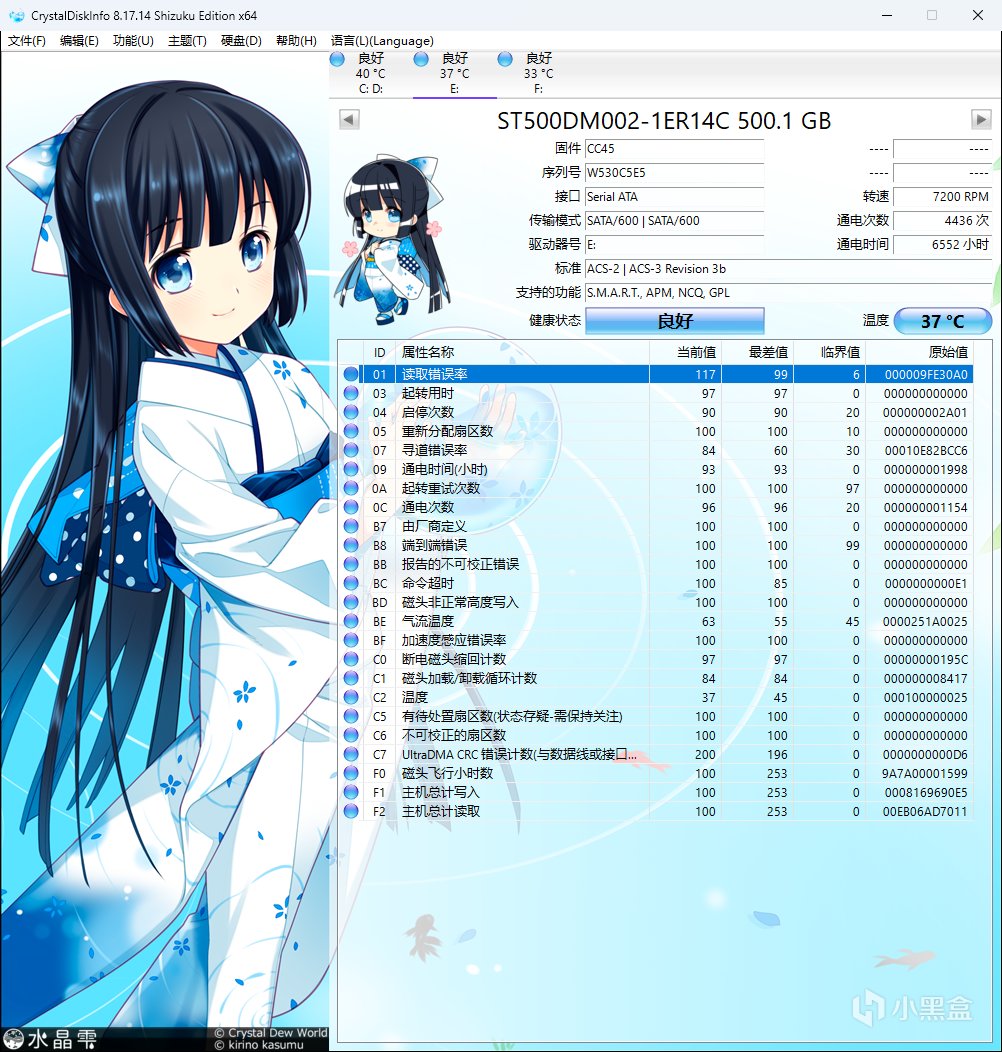Image resolution: width=1002 pixels, height=1052 pixels.
Task: Click status orb of row BC 命令超时
Action: pos(351,583)
